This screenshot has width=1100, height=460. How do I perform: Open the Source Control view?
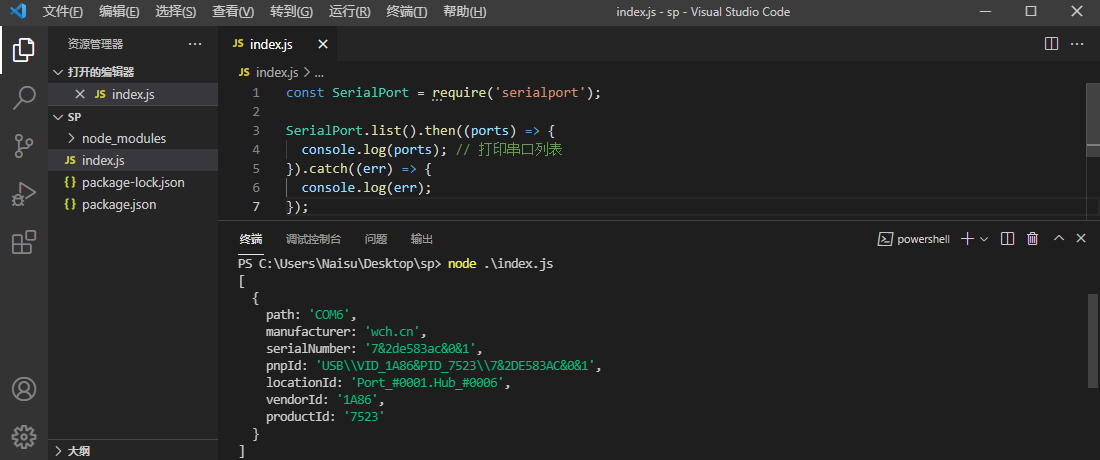(24, 147)
